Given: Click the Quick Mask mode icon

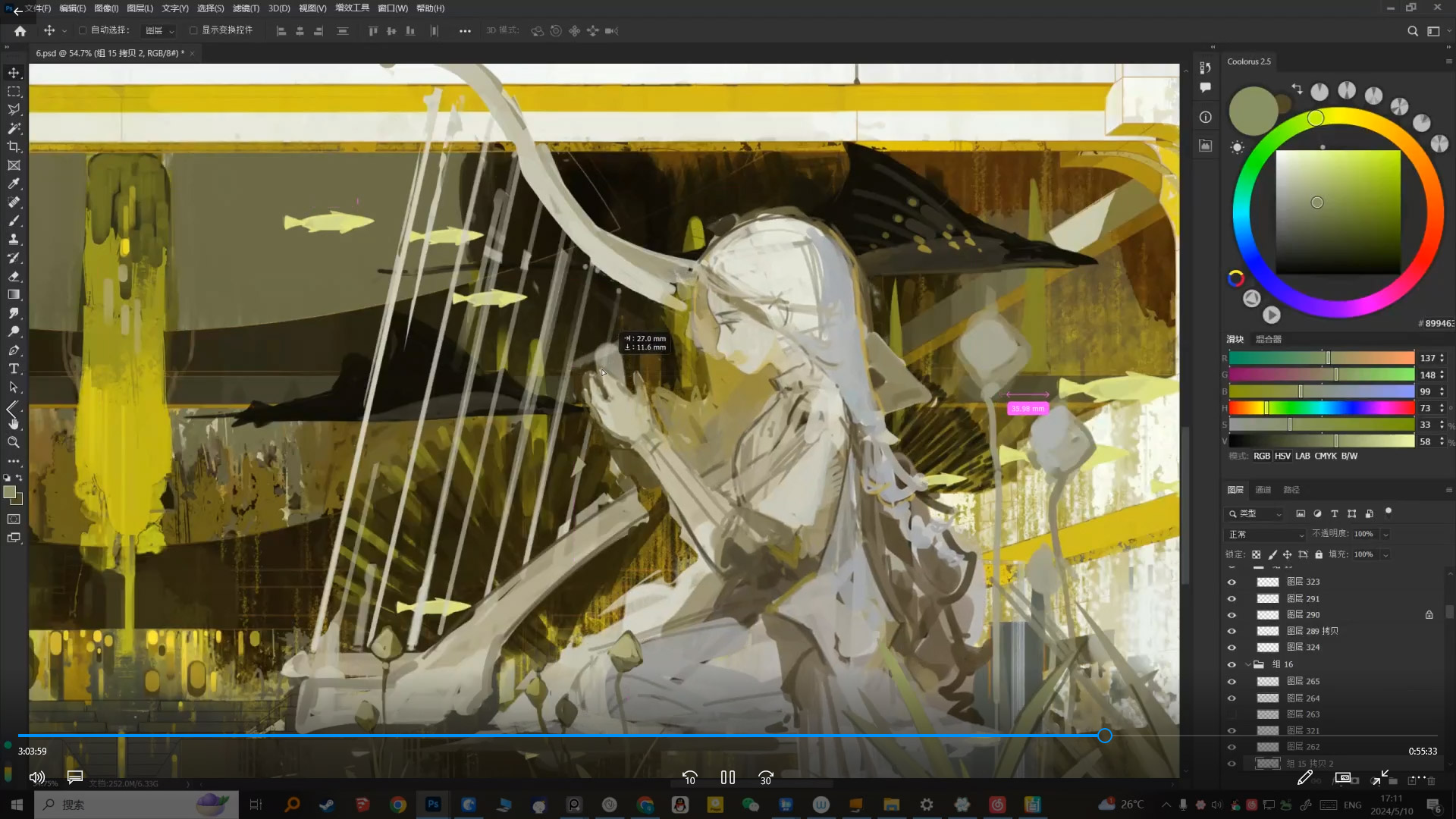Looking at the screenshot, I should coord(14,519).
